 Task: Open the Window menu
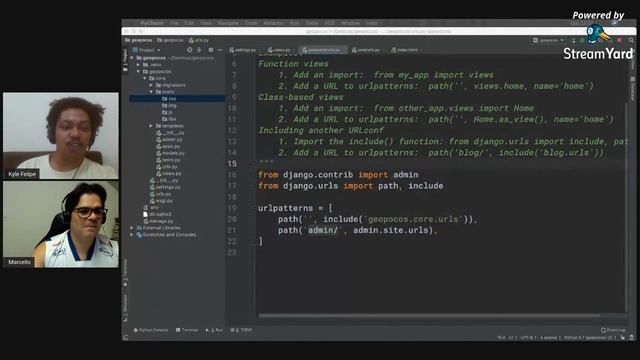point(350,23)
